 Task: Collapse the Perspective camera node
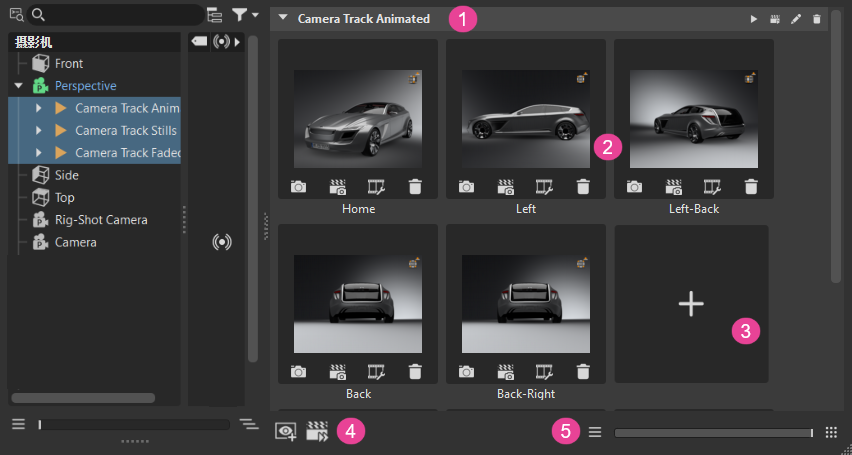(x=19, y=86)
